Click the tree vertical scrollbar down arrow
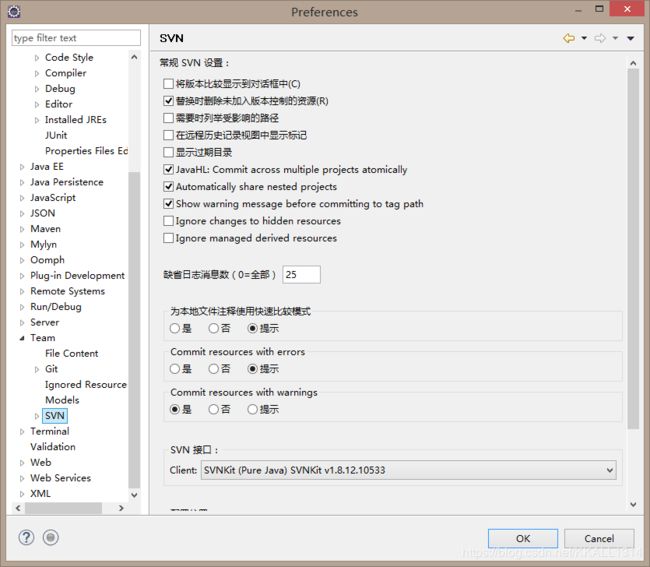650x567 pixels. click(x=134, y=495)
